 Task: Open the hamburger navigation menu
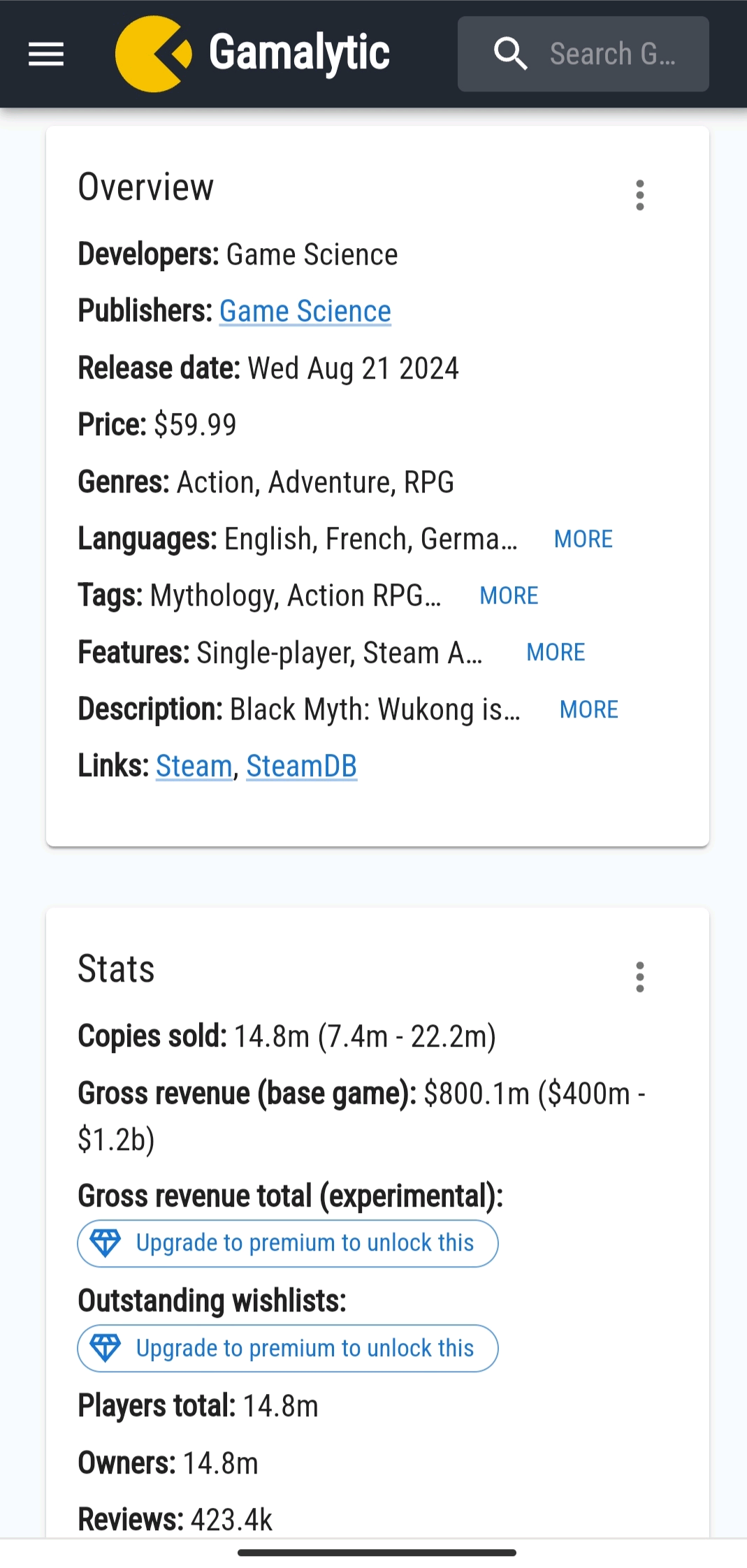(46, 54)
